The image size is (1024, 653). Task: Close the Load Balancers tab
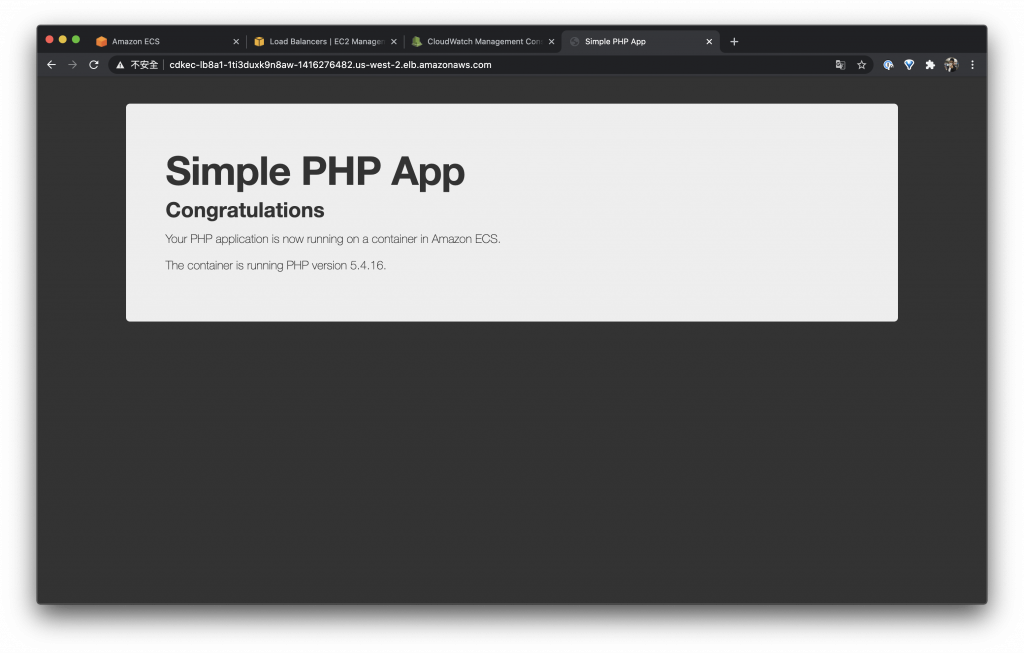394,41
